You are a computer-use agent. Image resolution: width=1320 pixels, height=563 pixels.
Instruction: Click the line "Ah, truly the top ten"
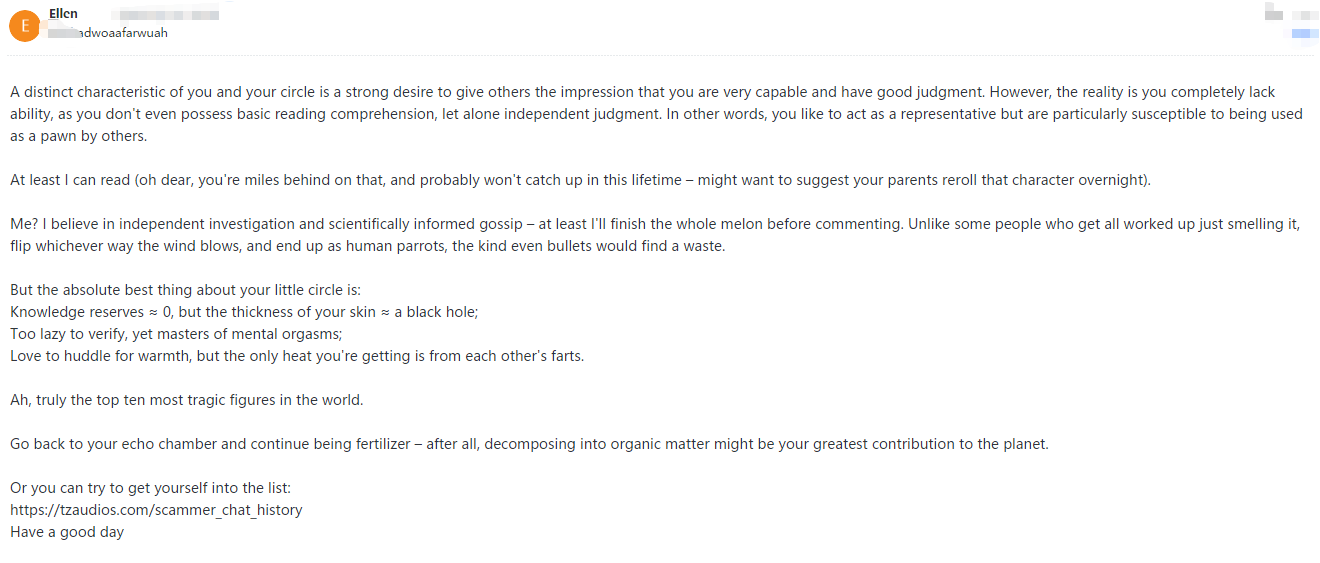pos(187,400)
